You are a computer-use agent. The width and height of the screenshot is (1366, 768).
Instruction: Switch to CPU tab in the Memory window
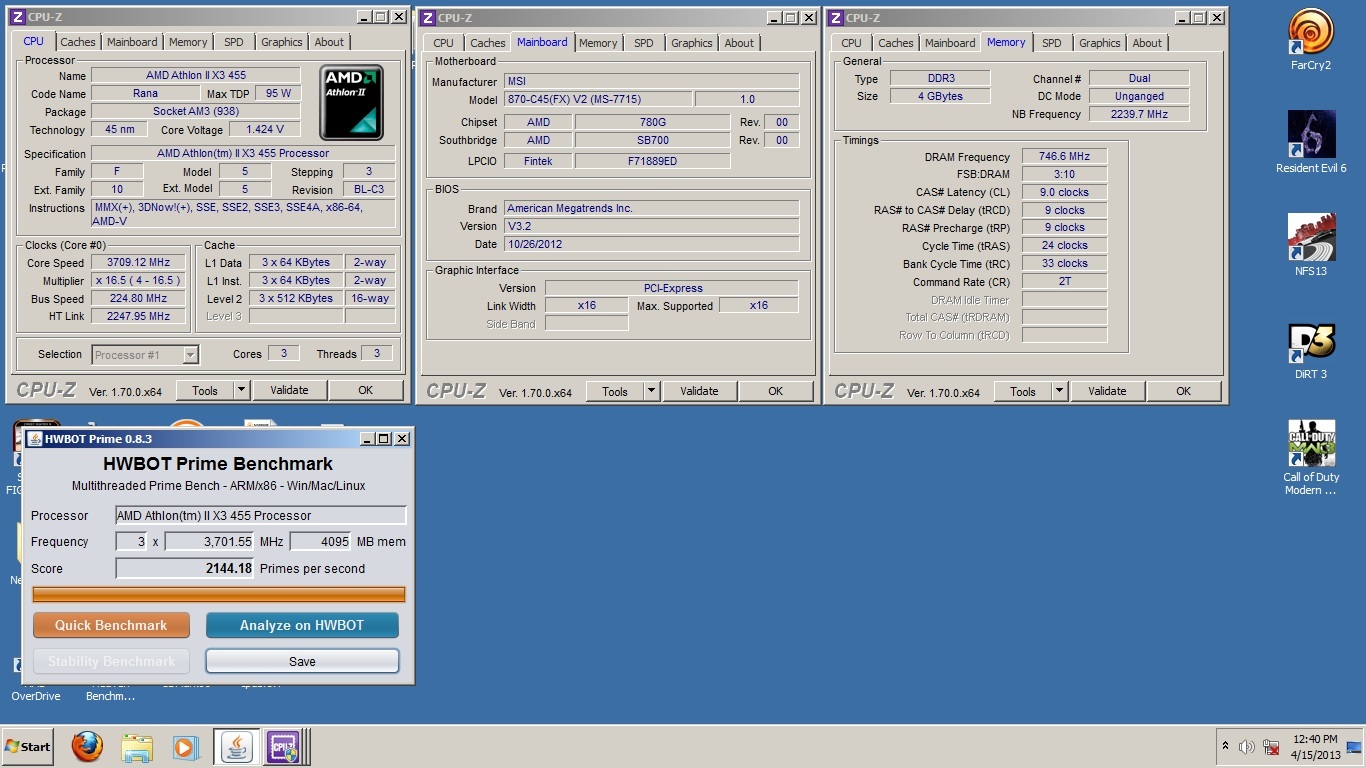[851, 43]
